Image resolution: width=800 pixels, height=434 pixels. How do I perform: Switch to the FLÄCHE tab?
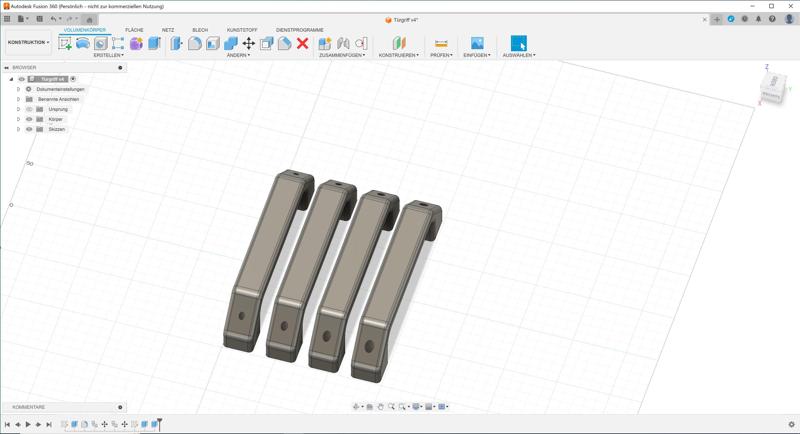pos(134,30)
